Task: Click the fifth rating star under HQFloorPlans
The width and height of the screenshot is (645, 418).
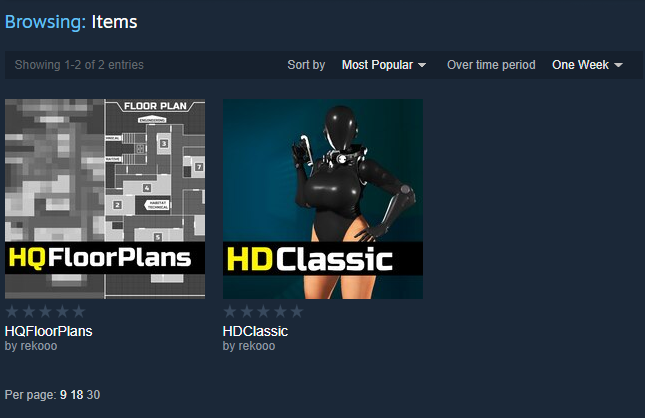Action: (79, 311)
